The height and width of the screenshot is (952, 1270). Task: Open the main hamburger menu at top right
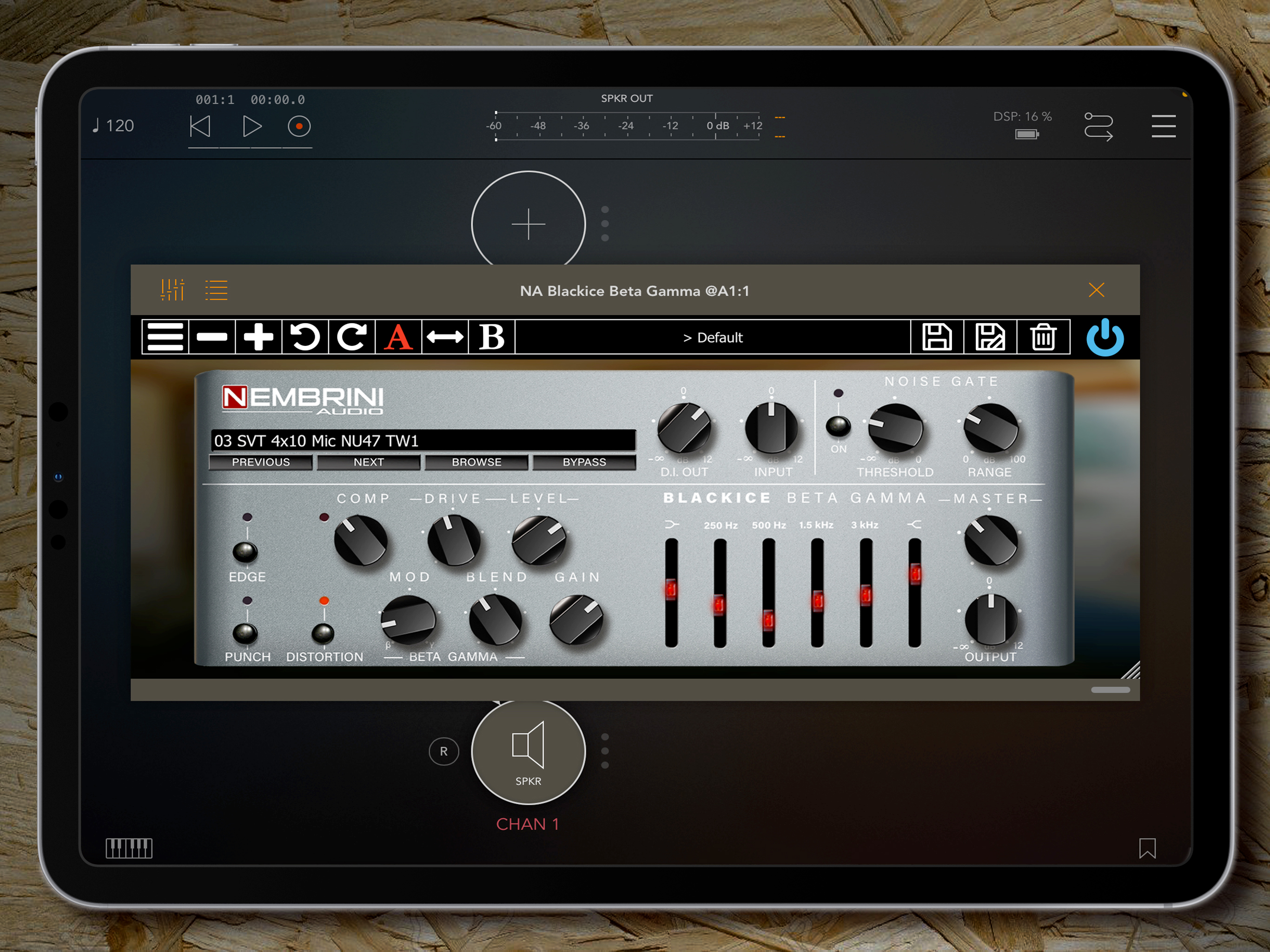click(1163, 126)
